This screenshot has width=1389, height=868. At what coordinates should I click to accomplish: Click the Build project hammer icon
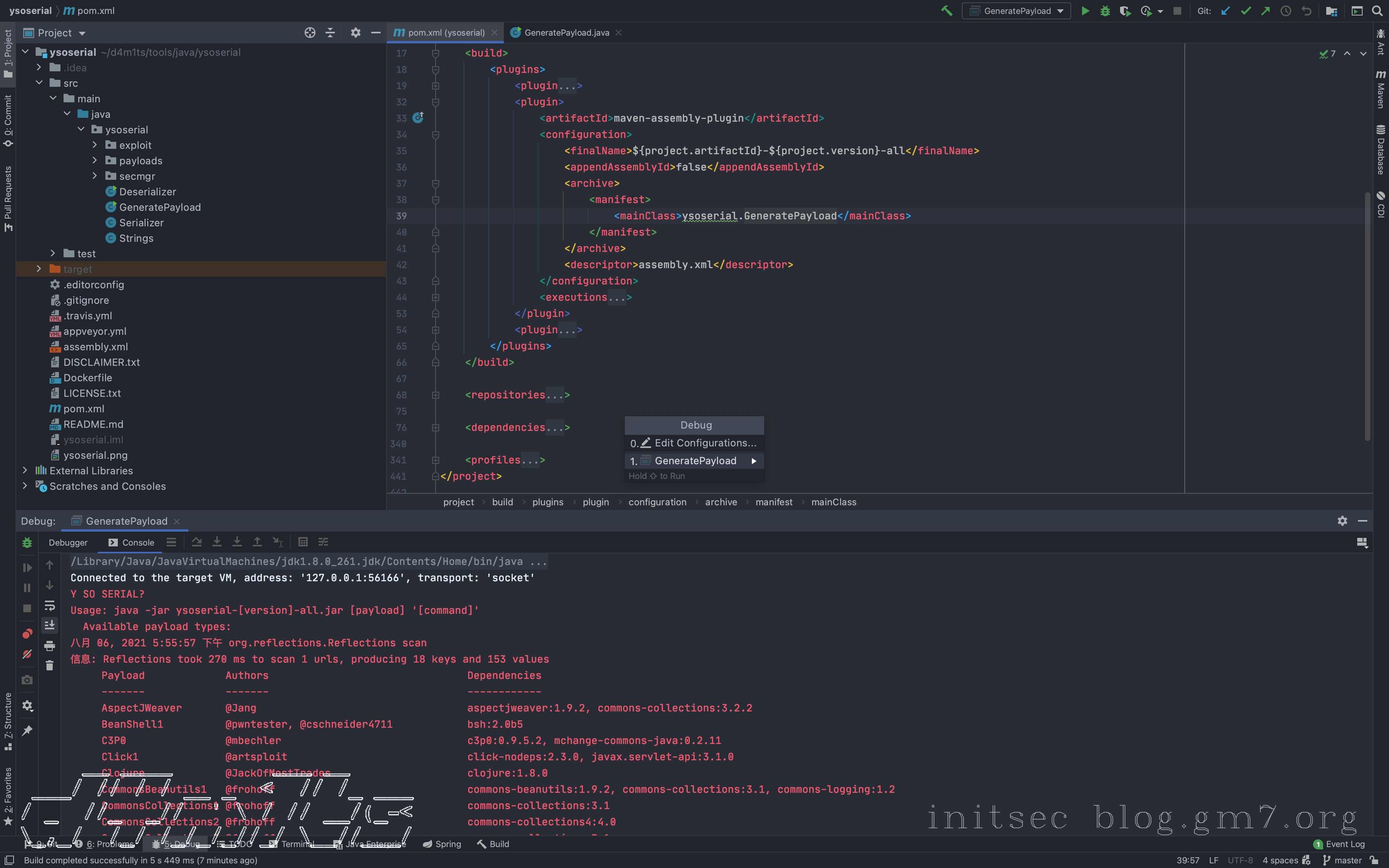point(946,11)
